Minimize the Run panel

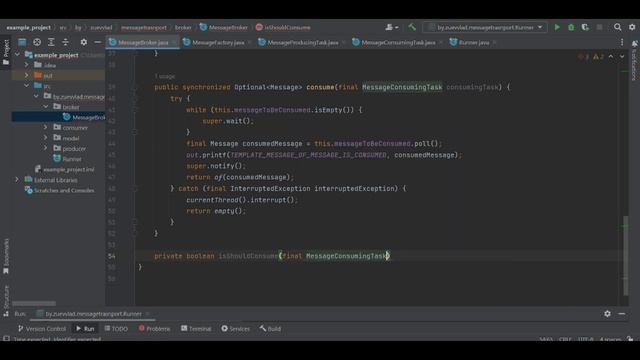coord(622,314)
